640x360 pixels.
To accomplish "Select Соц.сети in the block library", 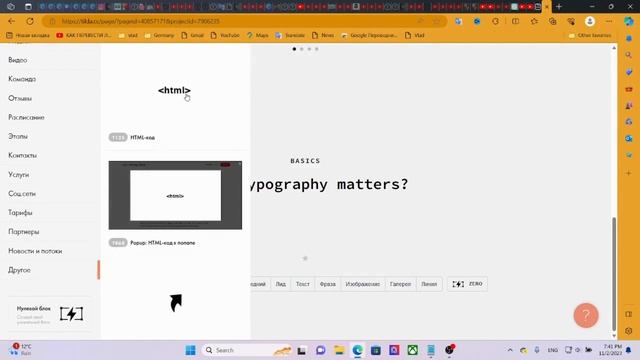I will (22, 193).
